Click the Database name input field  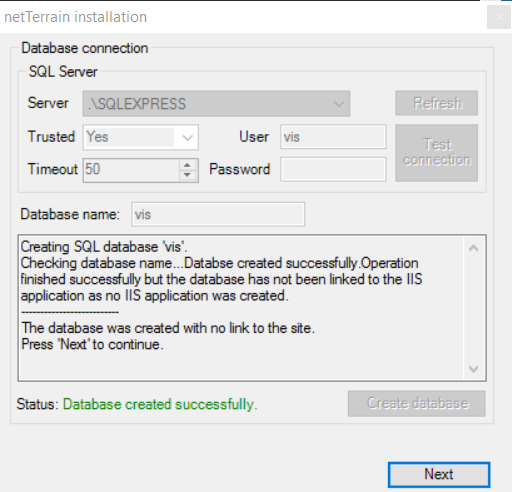[218, 214]
